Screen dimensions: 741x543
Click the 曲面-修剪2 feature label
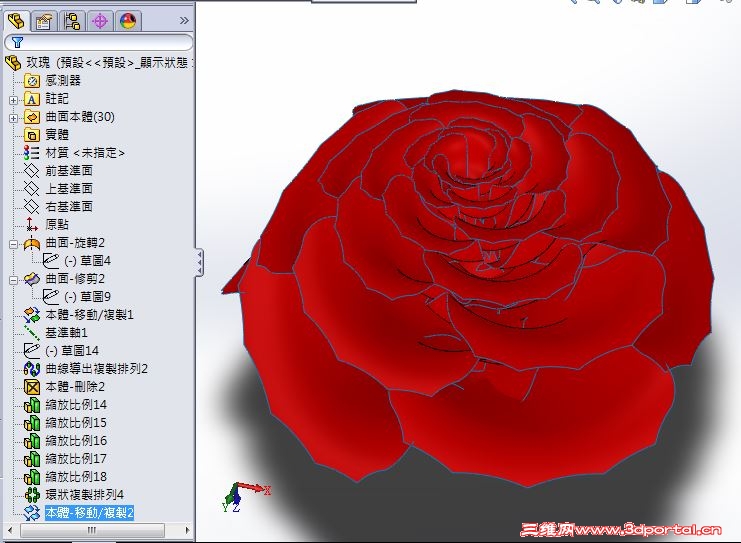[x=75, y=279]
